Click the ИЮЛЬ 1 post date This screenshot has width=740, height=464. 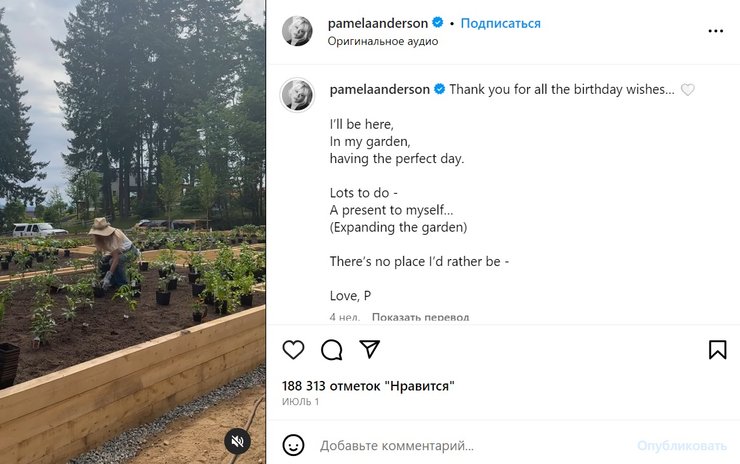300,401
